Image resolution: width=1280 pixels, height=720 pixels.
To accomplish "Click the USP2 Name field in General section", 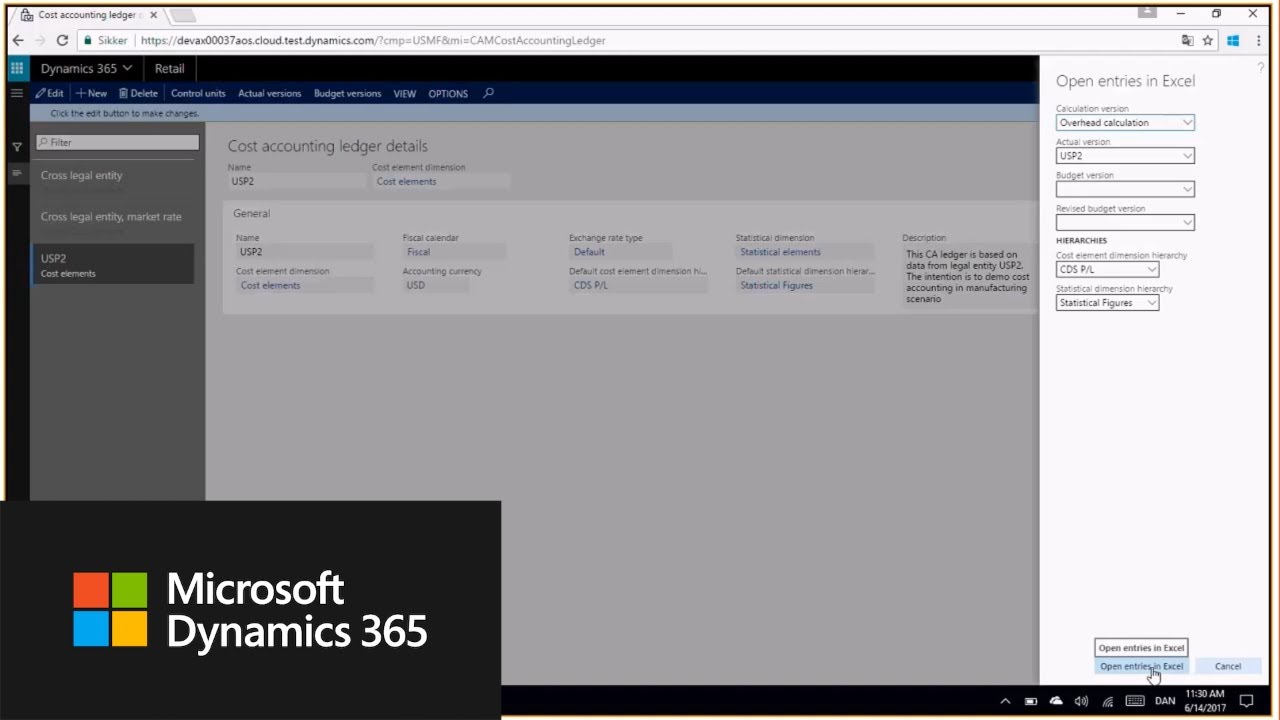I will tap(304, 252).
